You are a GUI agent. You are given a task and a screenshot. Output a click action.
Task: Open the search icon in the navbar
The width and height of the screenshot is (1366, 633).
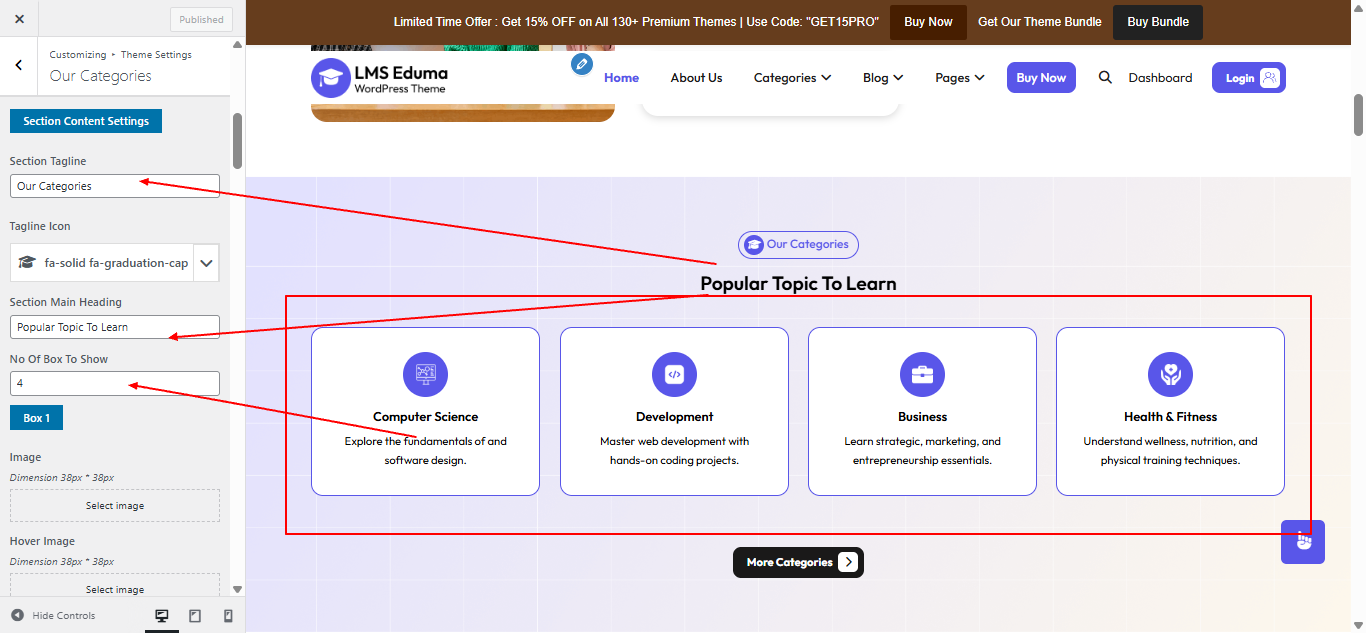pyautogui.click(x=1105, y=77)
